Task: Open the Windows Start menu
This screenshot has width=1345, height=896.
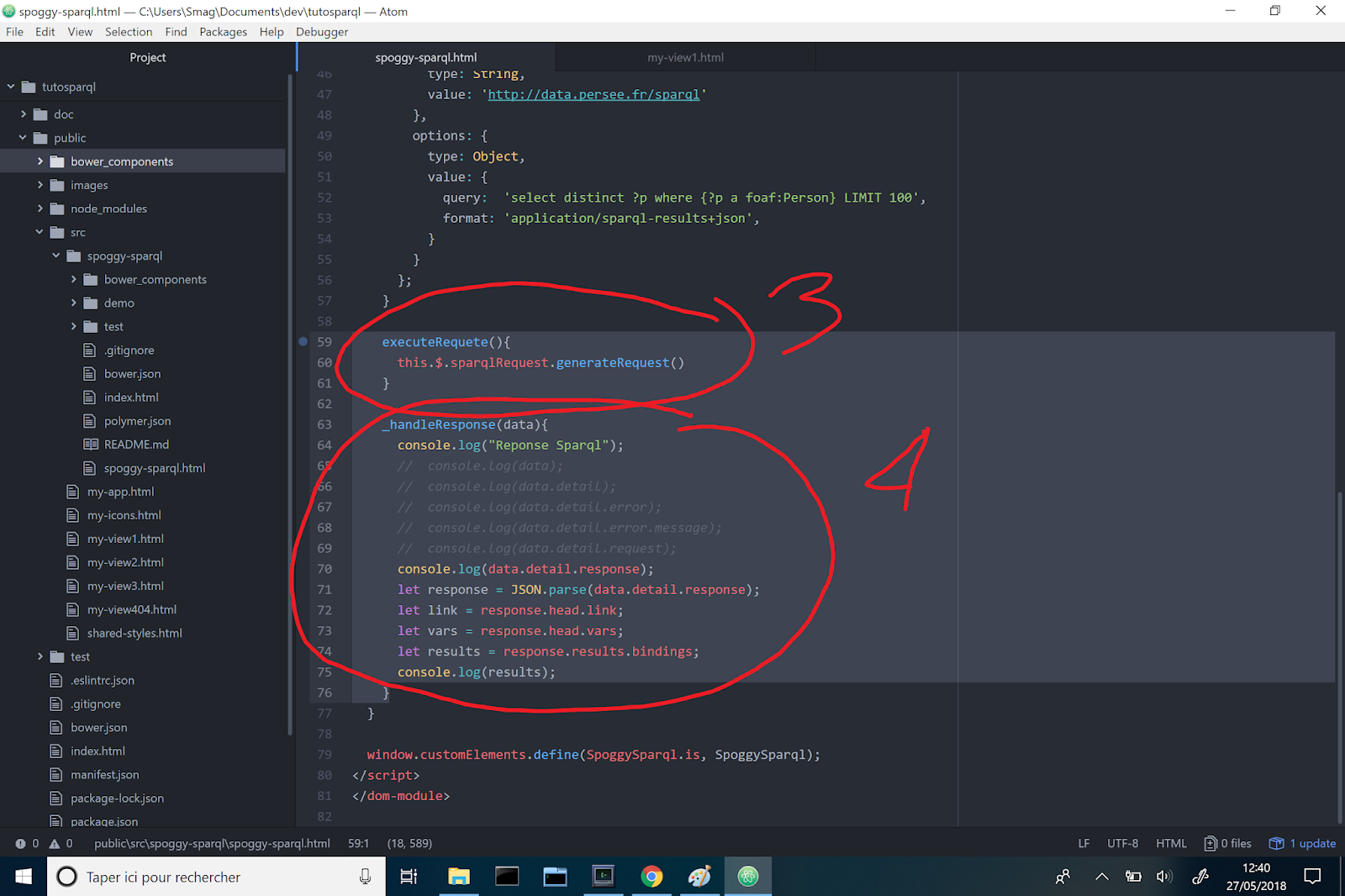Action: click(x=24, y=877)
